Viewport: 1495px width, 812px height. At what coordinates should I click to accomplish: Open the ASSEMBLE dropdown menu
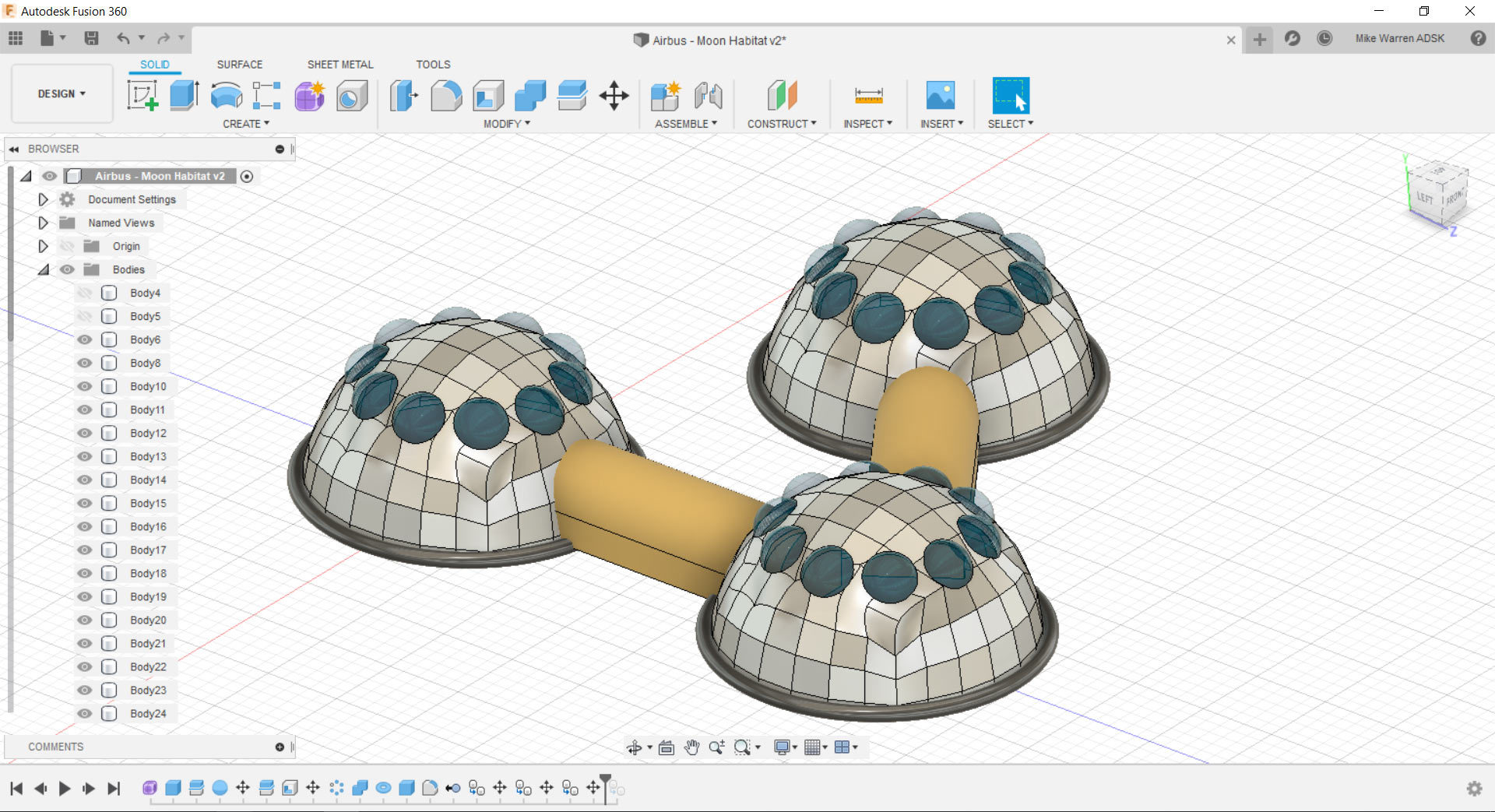pyautogui.click(x=686, y=124)
